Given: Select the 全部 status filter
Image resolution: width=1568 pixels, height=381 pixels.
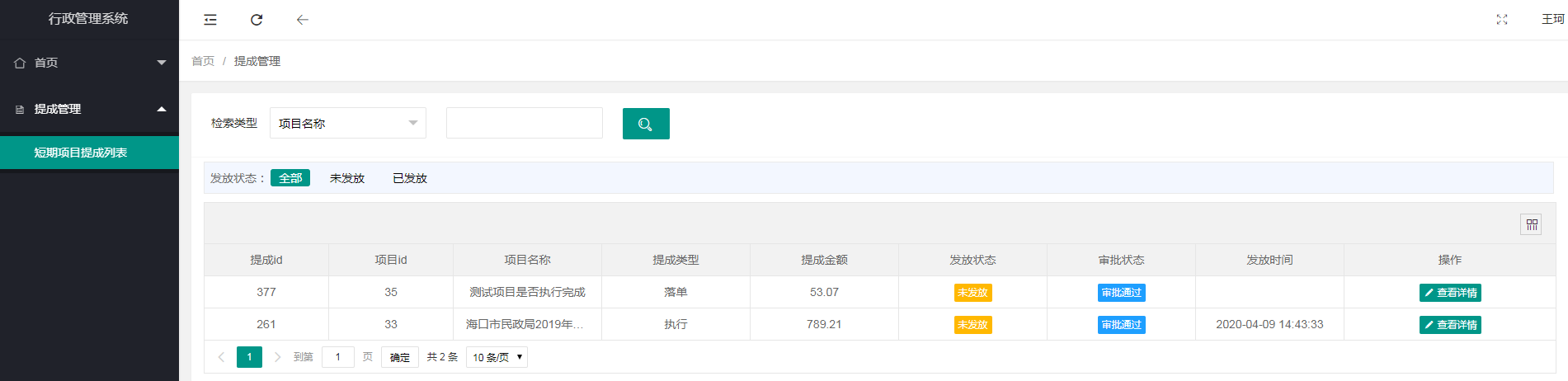Looking at the screenshot, I should 290,178.
